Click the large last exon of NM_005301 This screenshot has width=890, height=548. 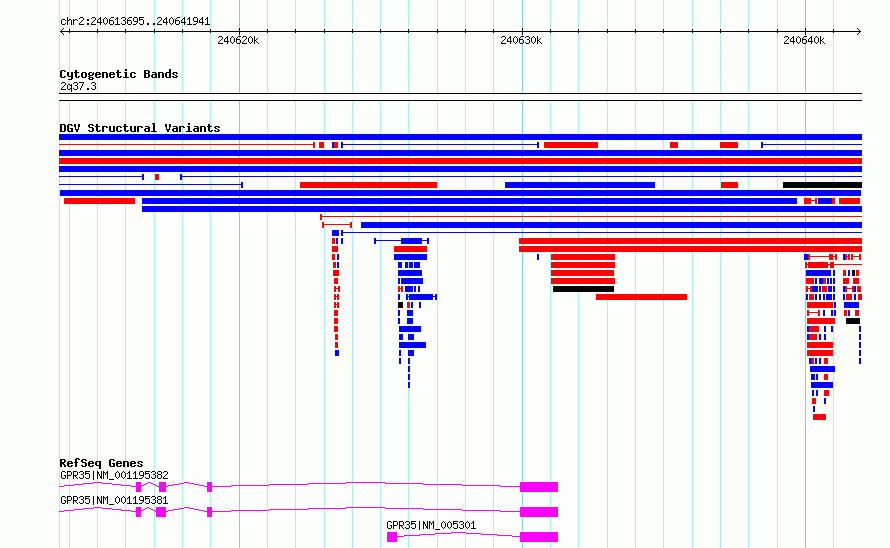[x=539, y=537]
